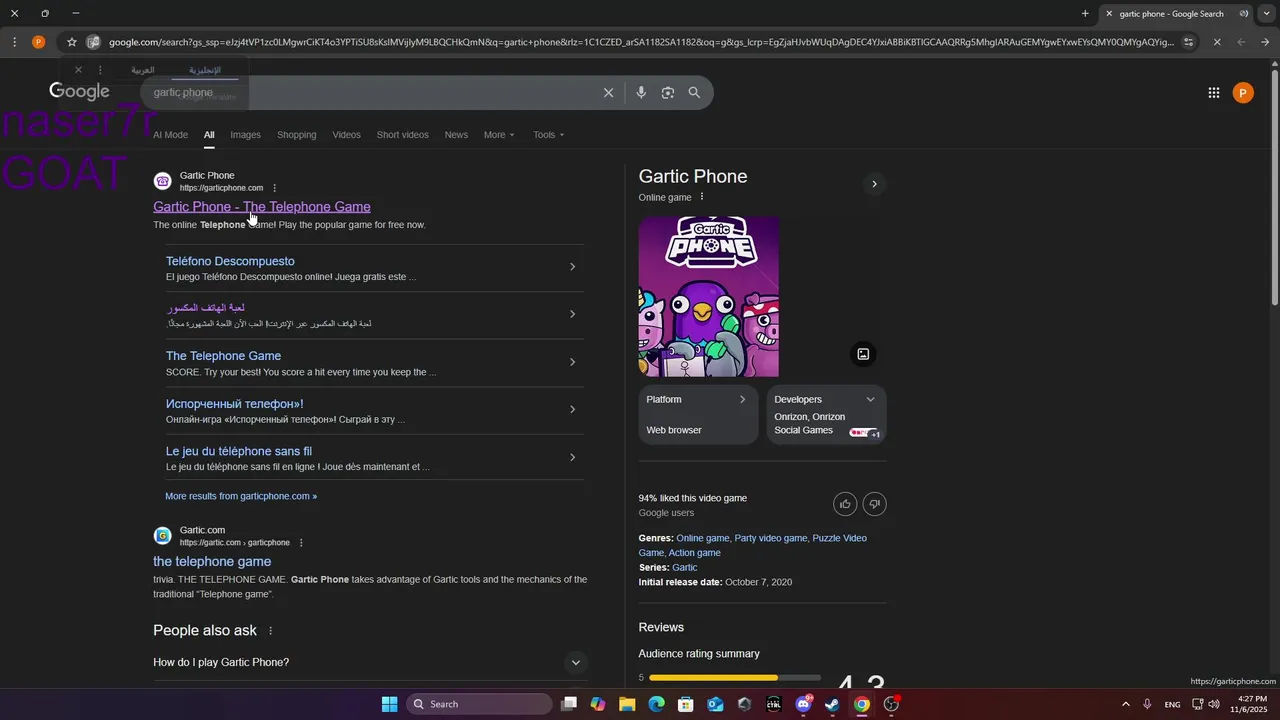
Task: Open the Tools dropdown
Action: pos(548,135)
